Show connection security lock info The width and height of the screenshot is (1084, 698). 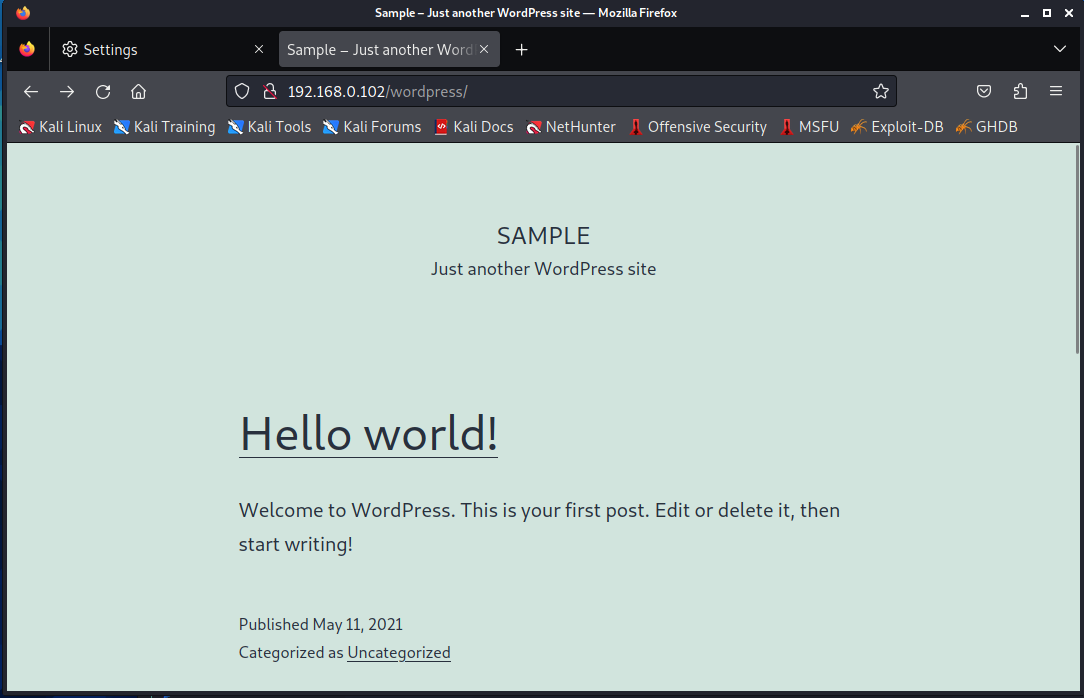[x=268, y=92]
